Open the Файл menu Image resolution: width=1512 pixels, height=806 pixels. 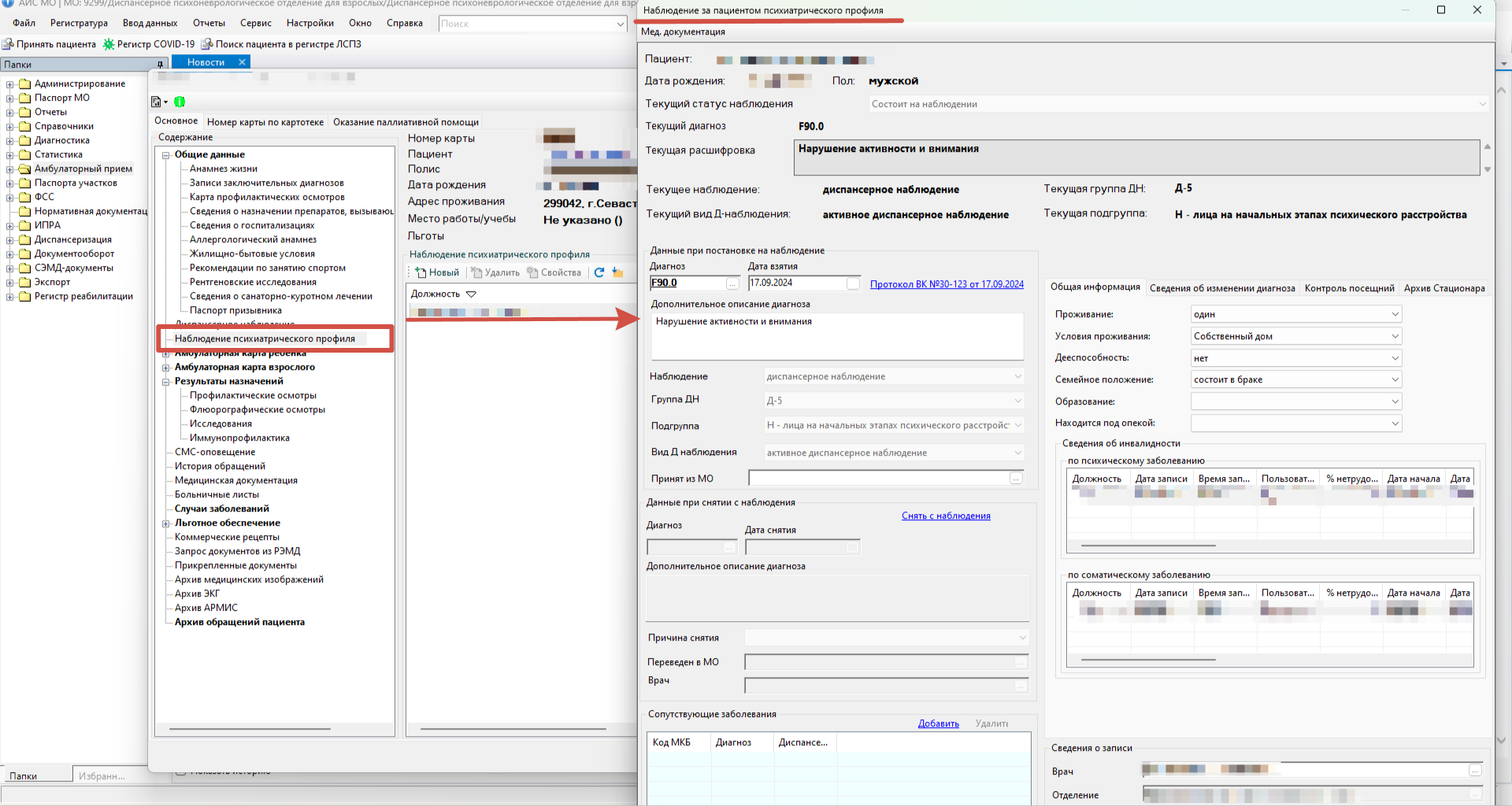[x=24, y=23]
